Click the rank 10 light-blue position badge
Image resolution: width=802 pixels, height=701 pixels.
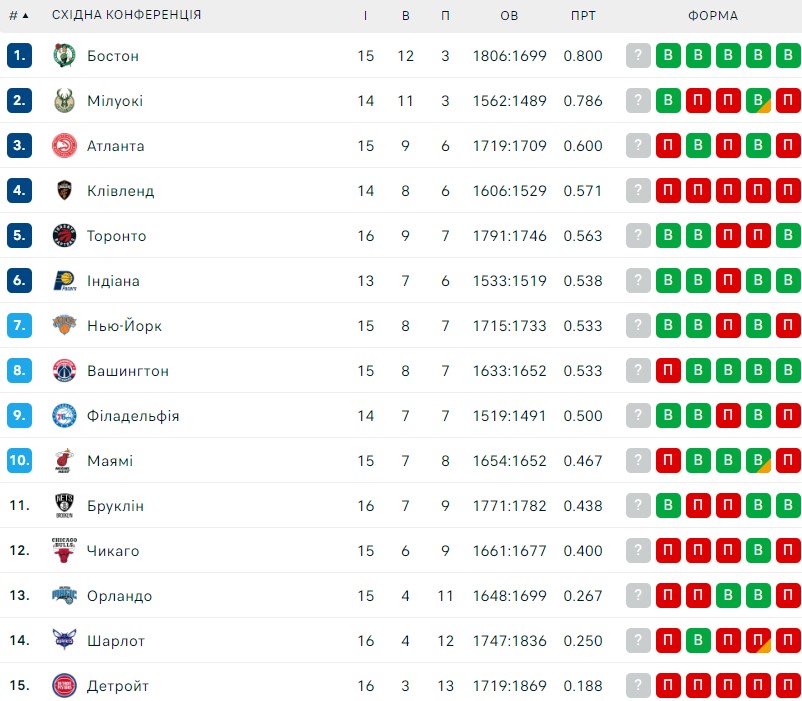(x=19, y=460)
